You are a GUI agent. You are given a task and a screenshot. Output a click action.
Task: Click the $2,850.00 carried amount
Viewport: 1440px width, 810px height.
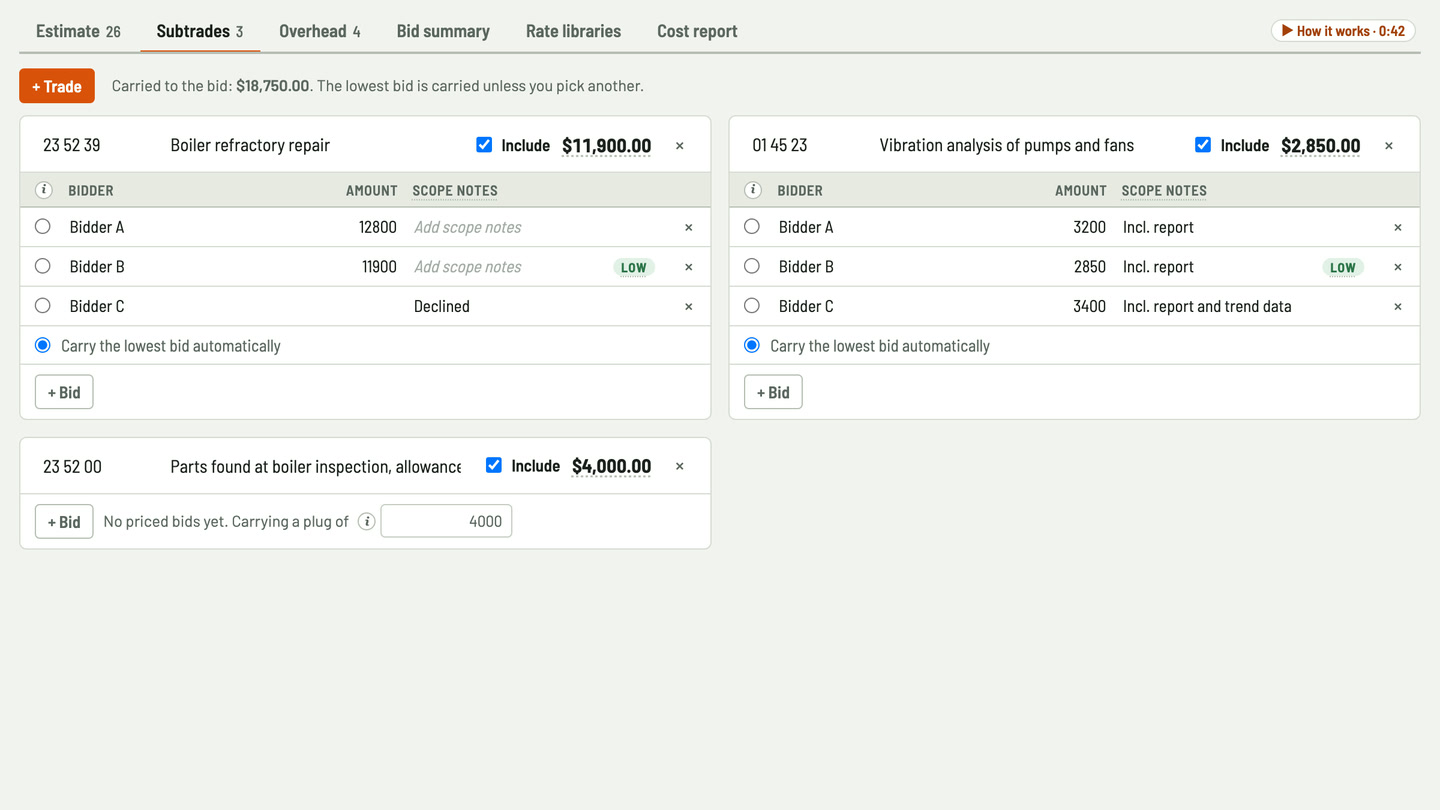(1320, 146)
